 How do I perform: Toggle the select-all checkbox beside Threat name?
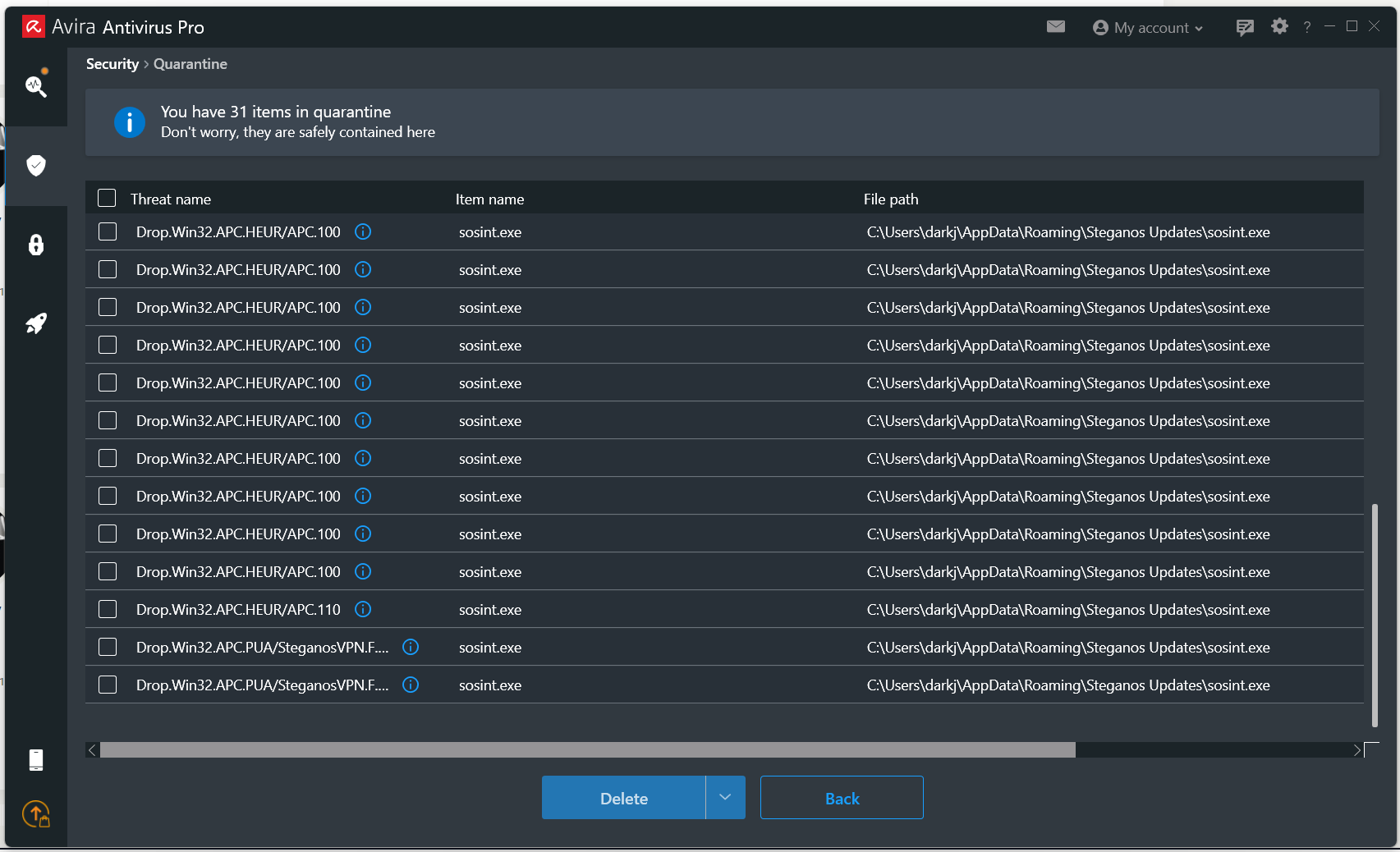[107, 199]
